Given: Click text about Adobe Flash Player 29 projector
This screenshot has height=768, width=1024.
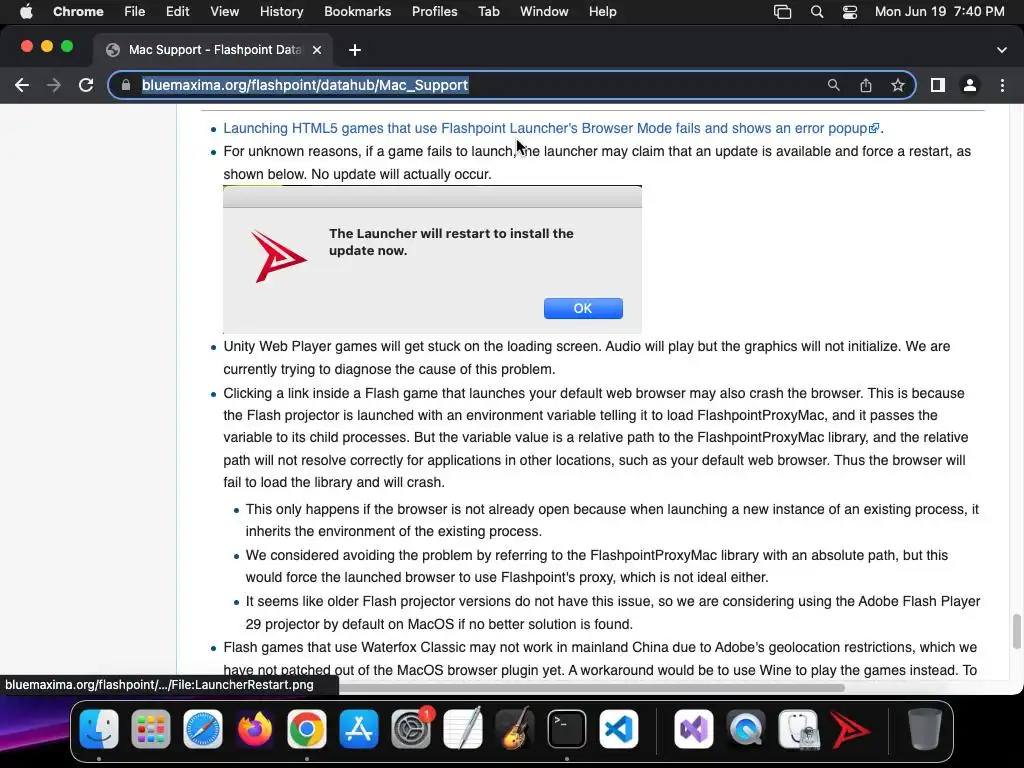Looking at the screenshot, I should click(613, 613).
